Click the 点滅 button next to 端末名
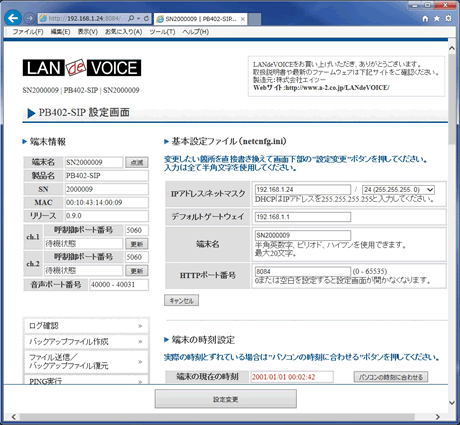 [x=137, y=163]
